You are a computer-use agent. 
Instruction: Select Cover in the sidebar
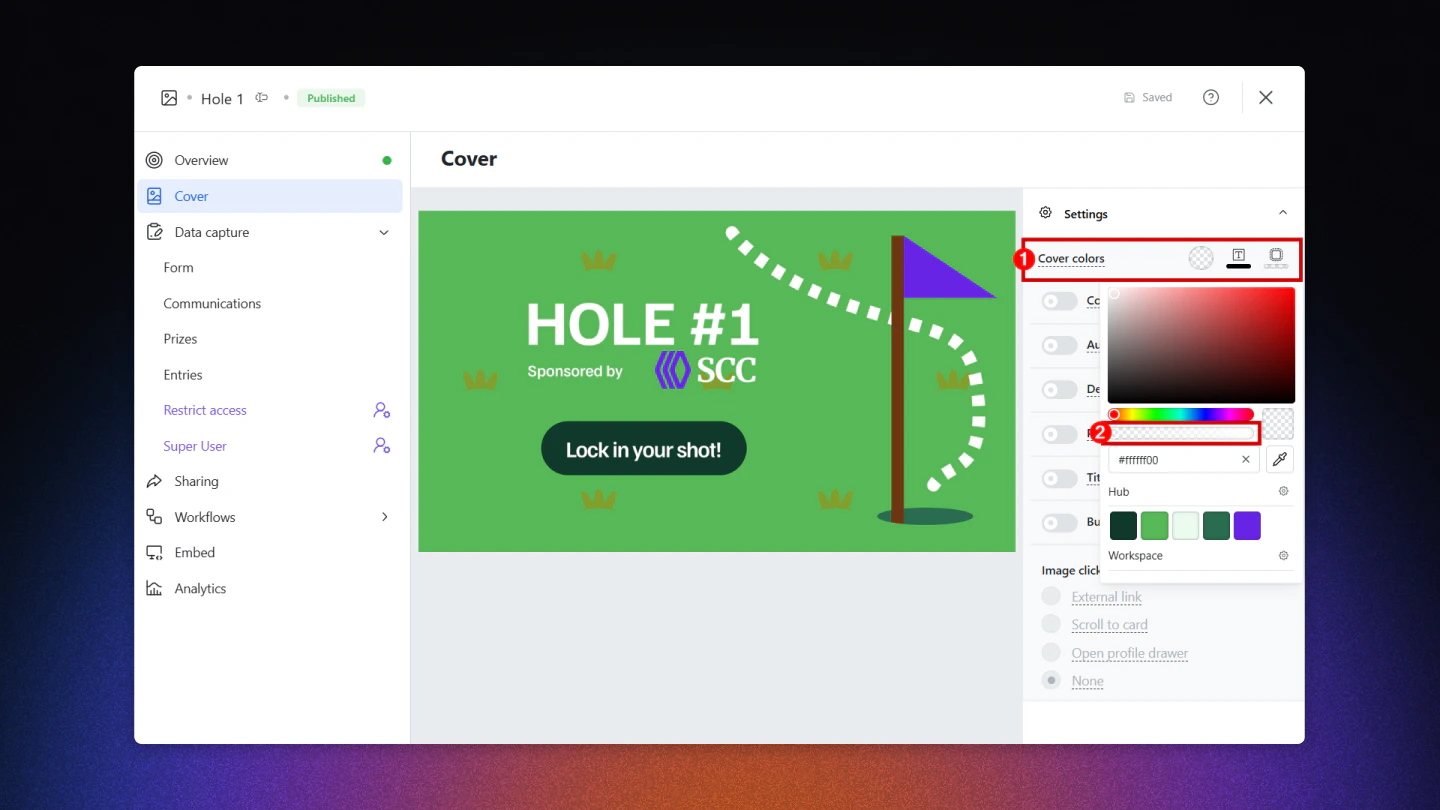click(270, 196)
